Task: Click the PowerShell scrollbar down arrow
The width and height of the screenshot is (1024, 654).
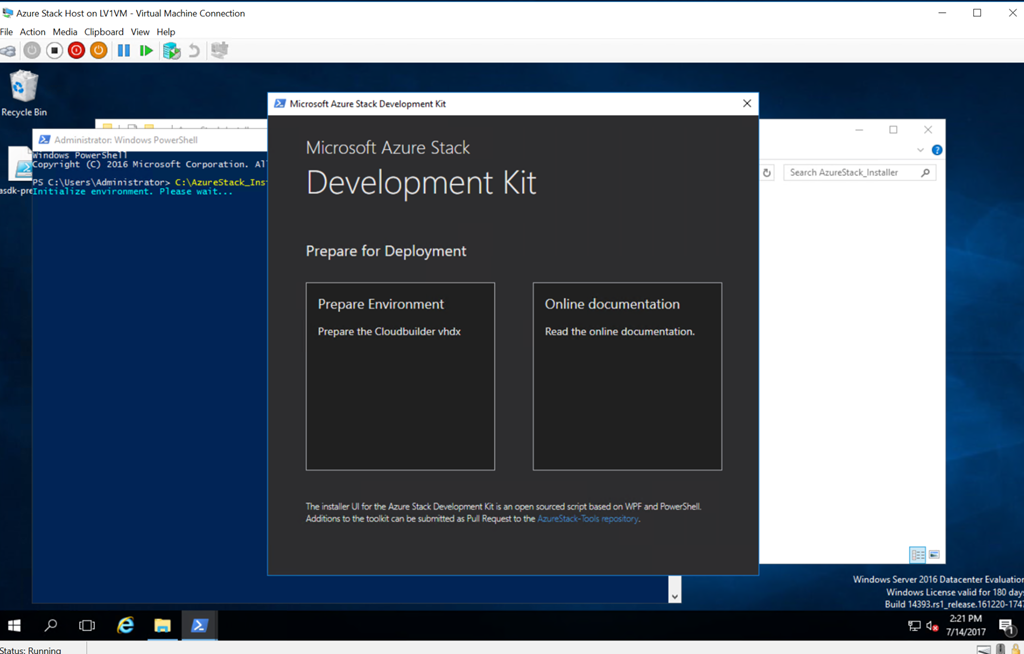Action: (675, 596)
